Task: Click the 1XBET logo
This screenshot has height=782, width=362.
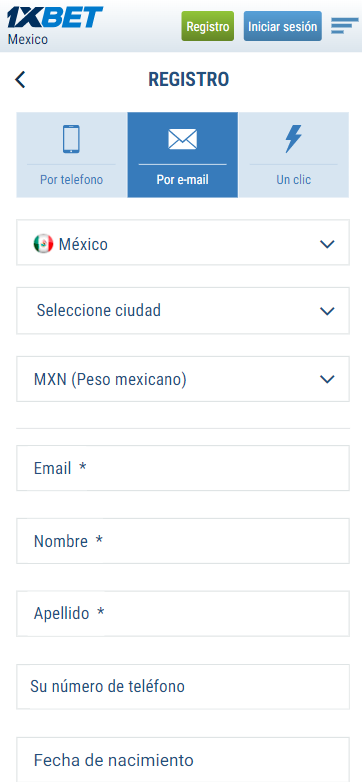Action: 54,17
